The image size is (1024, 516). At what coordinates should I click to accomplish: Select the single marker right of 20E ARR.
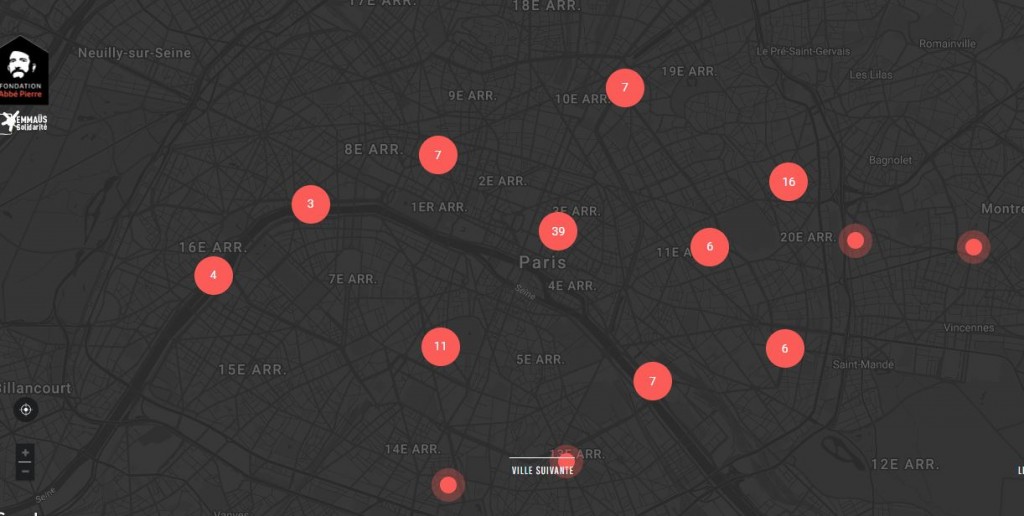click(x=855, y=240)
